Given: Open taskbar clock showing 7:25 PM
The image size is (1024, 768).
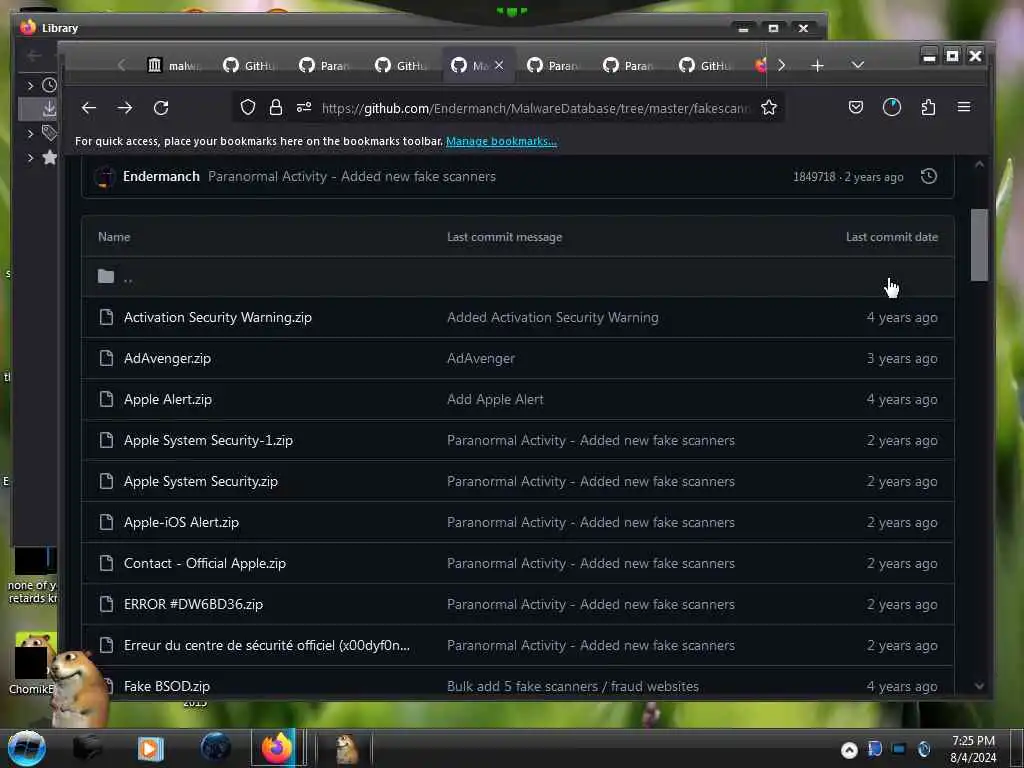Looking at the screenshot, I should 973,749.
